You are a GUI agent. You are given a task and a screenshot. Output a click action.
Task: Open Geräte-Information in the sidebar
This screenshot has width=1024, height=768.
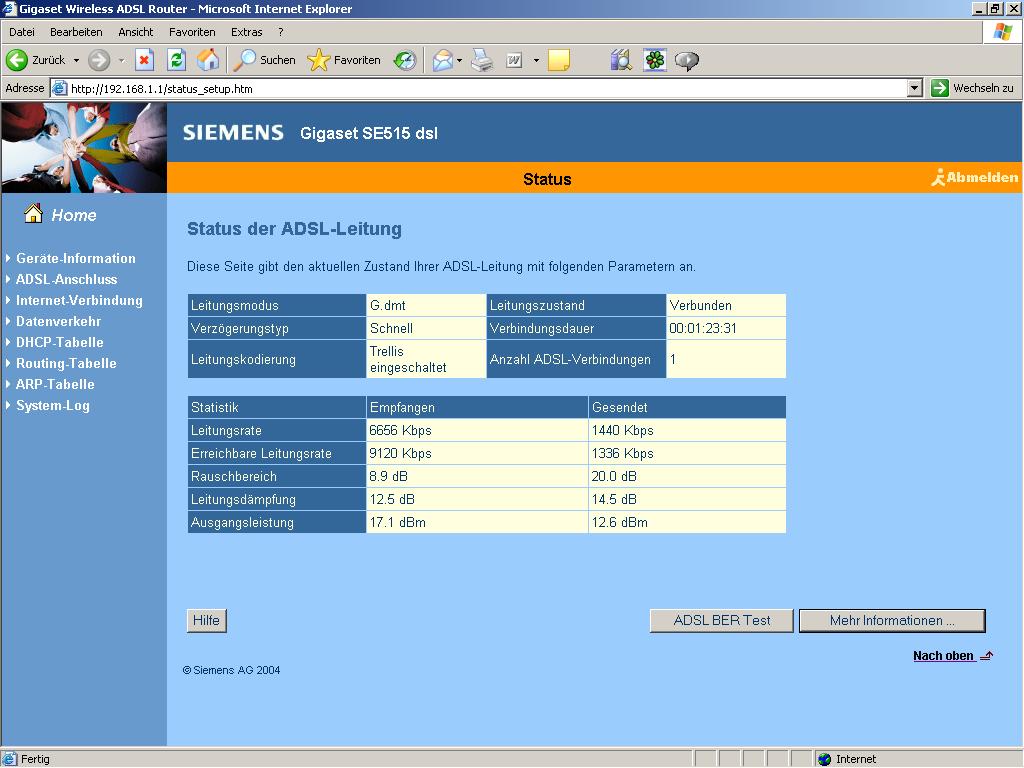pos(76,259)
